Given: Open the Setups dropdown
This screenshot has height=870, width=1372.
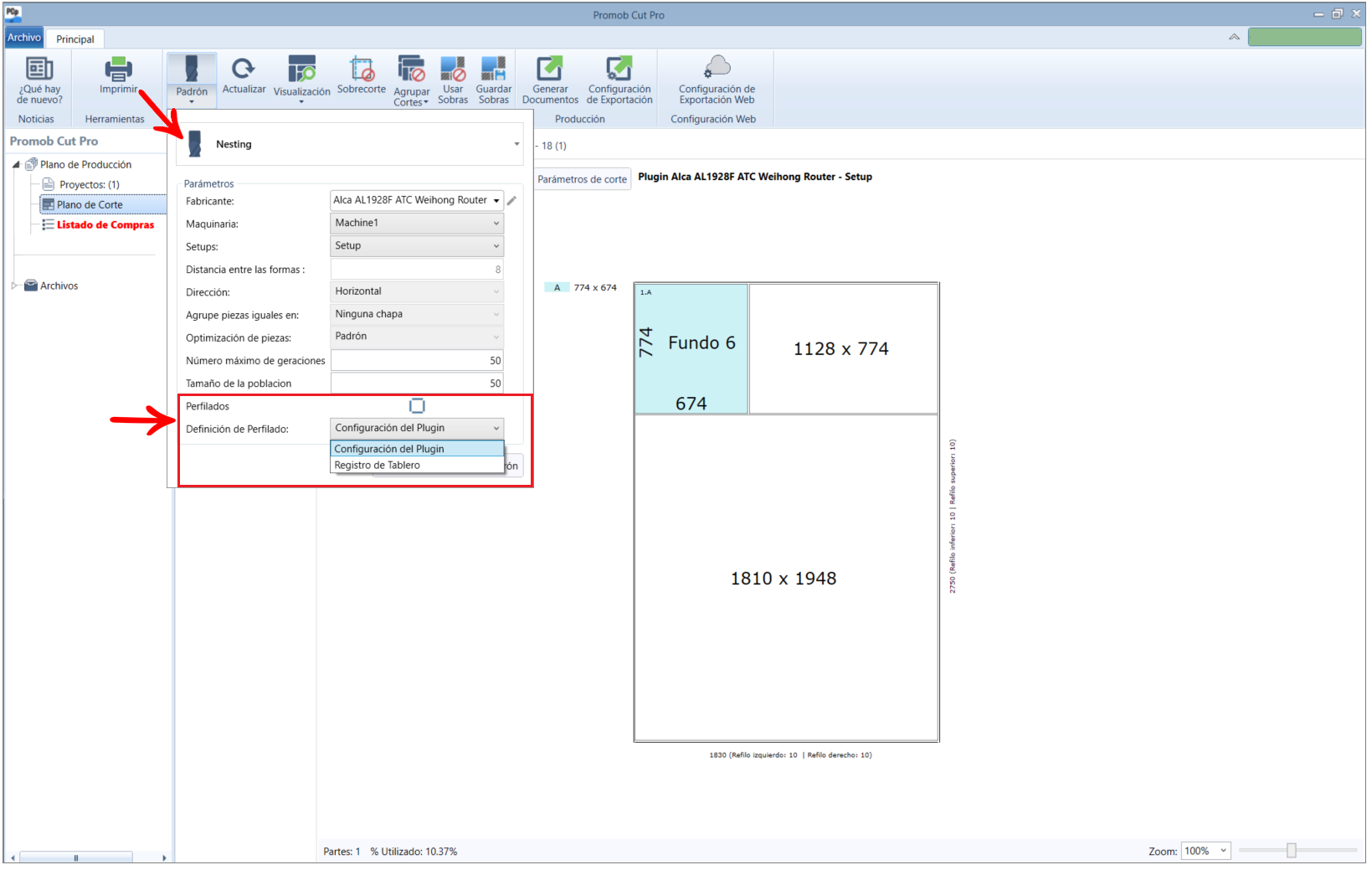Looking at the screenshot, I should pyautogui.click(x=417, y=246).
